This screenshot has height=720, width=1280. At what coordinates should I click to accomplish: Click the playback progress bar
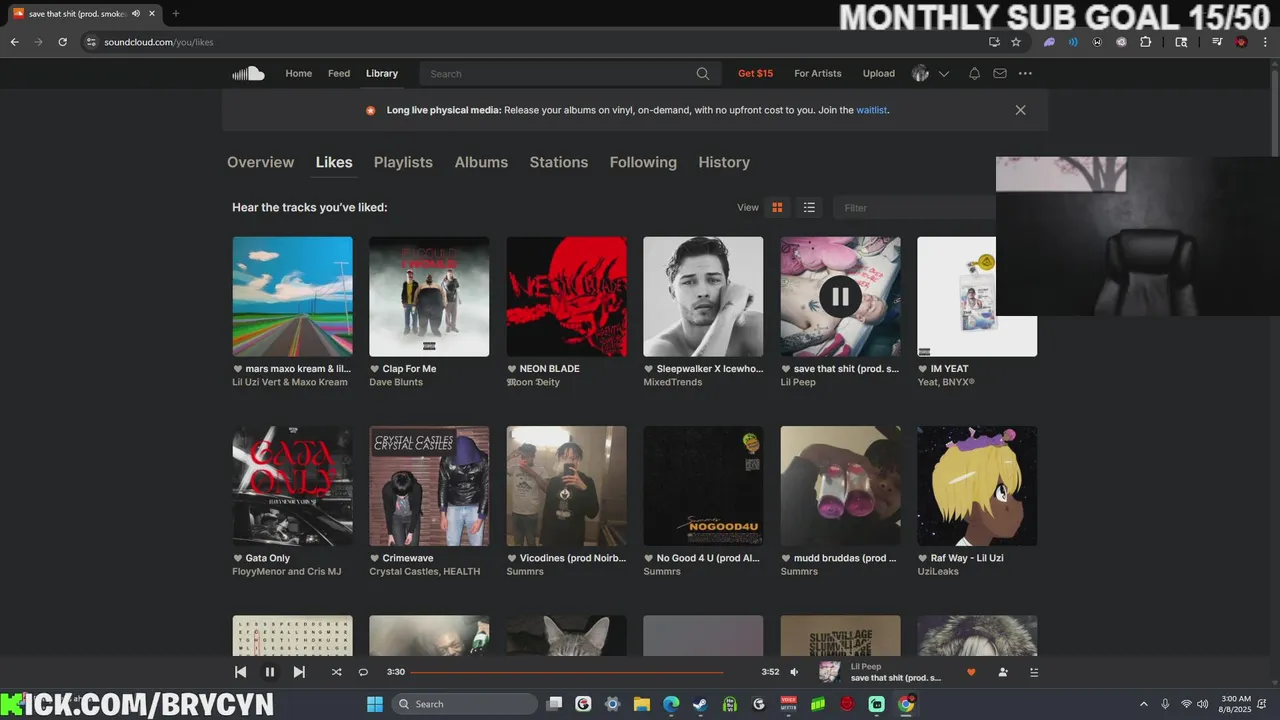click(x=567, y=672)
